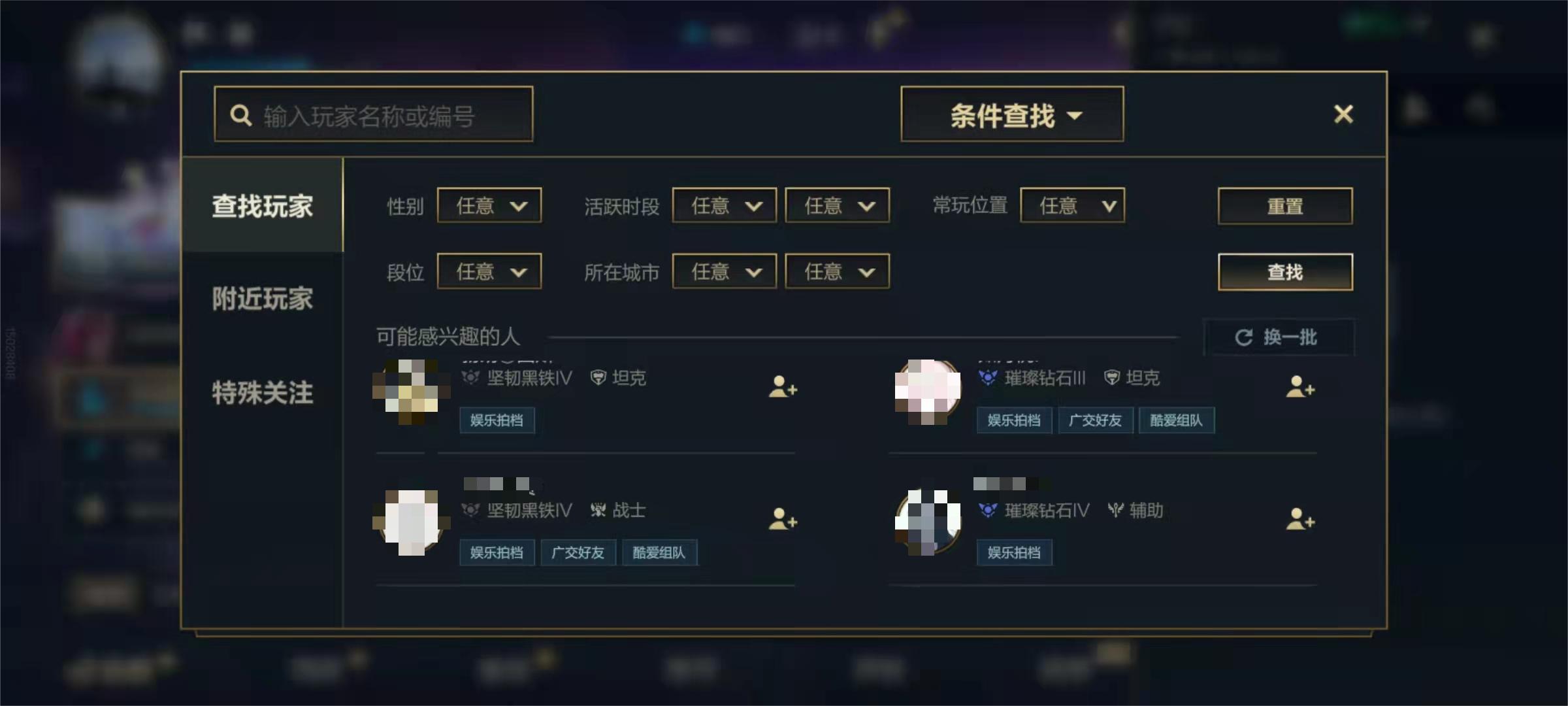Click the 查找 search button
This screenshot has height=706, width=1568.
point(1285,272)
